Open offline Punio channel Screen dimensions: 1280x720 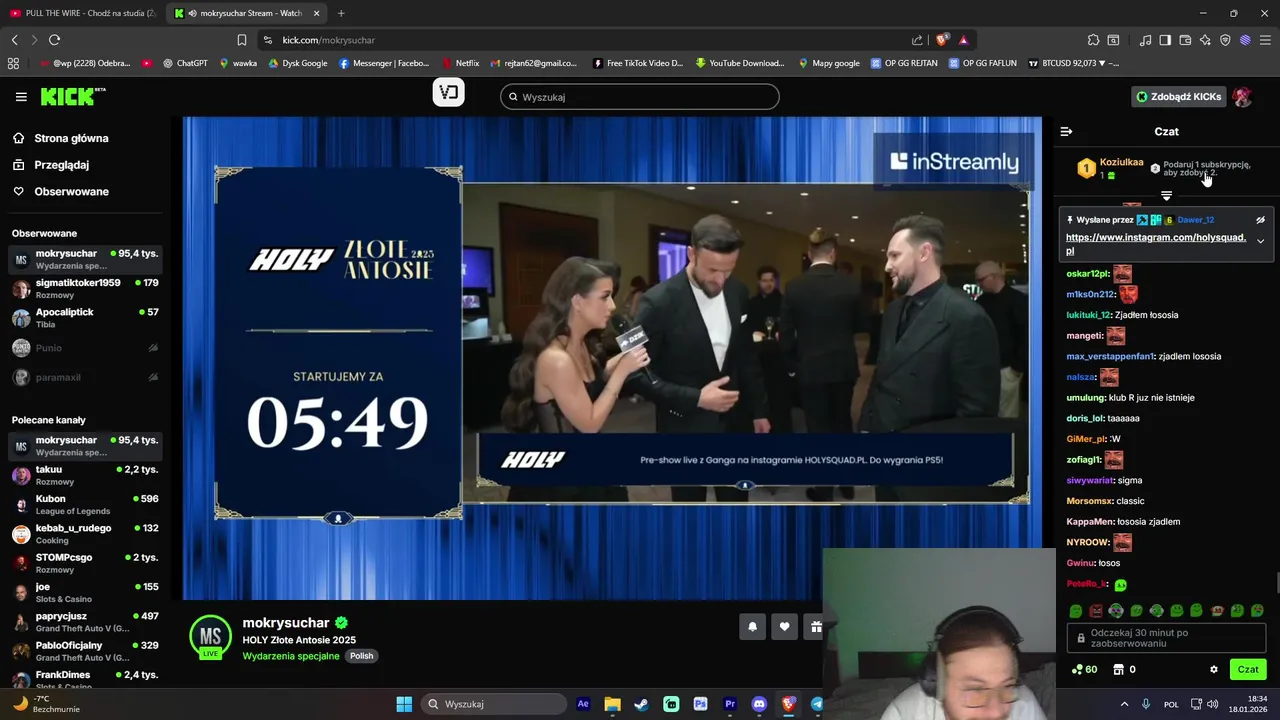(85, 348)
